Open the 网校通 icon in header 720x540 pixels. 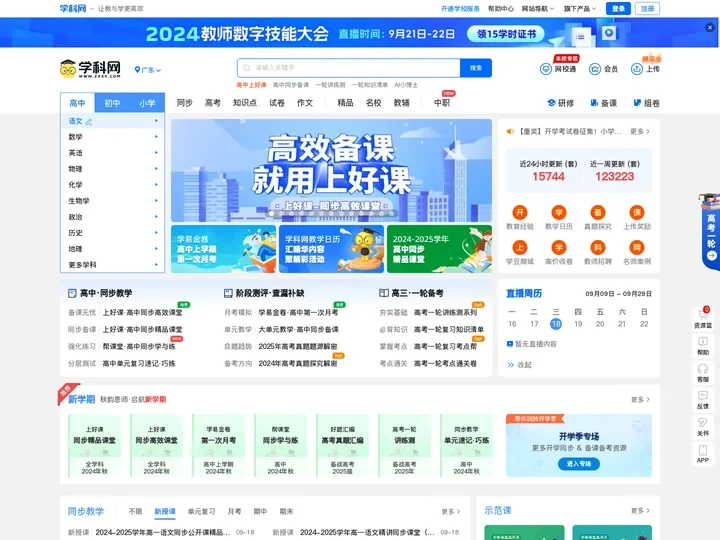546,69
